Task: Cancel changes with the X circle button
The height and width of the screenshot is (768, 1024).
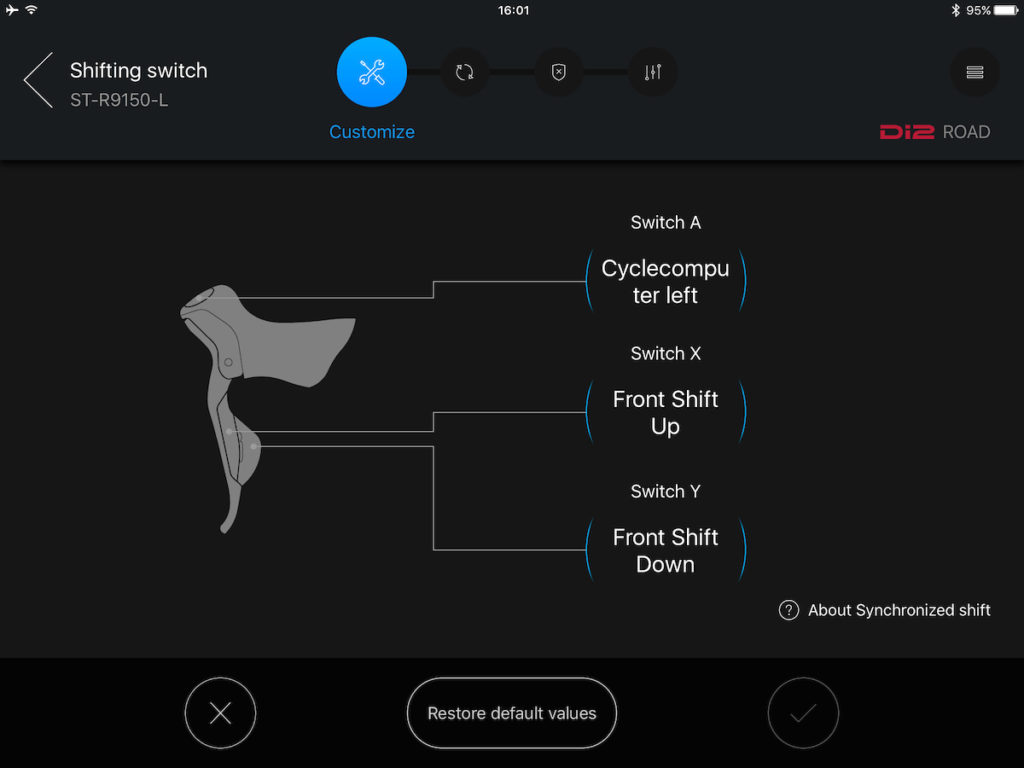Action: (220, 712)
